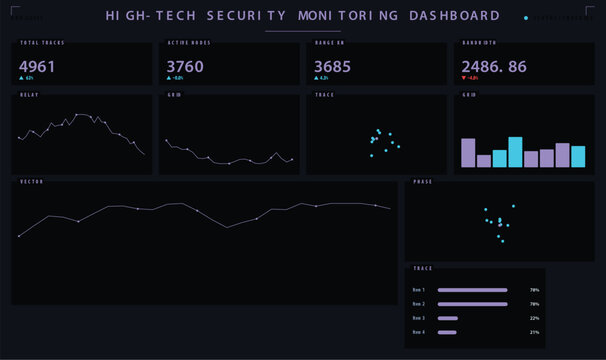Click the Row 1 progress bar
The width and height of the screenshot is (606, 360).
472,290
